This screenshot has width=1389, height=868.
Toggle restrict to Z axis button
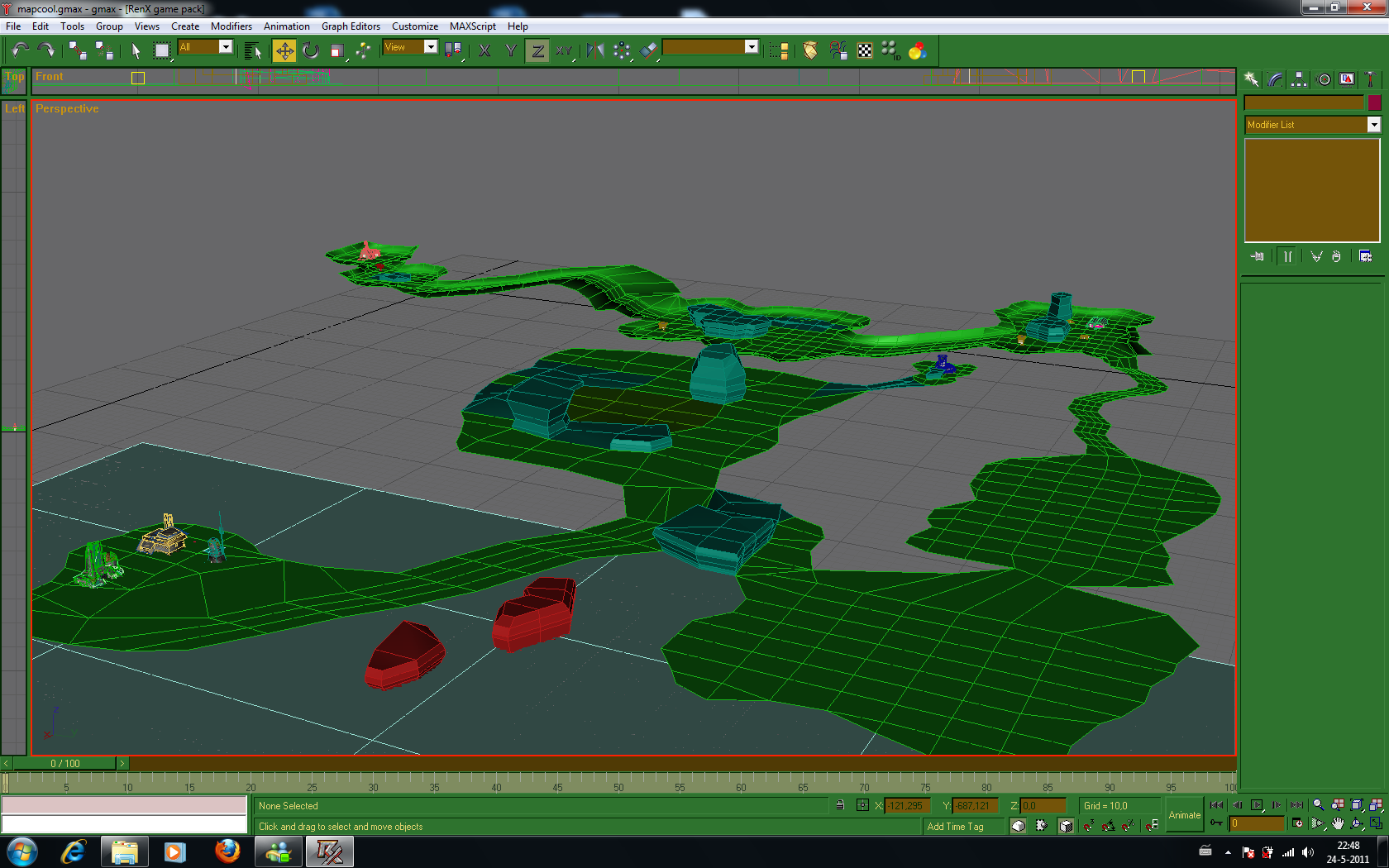click(537, 51)
